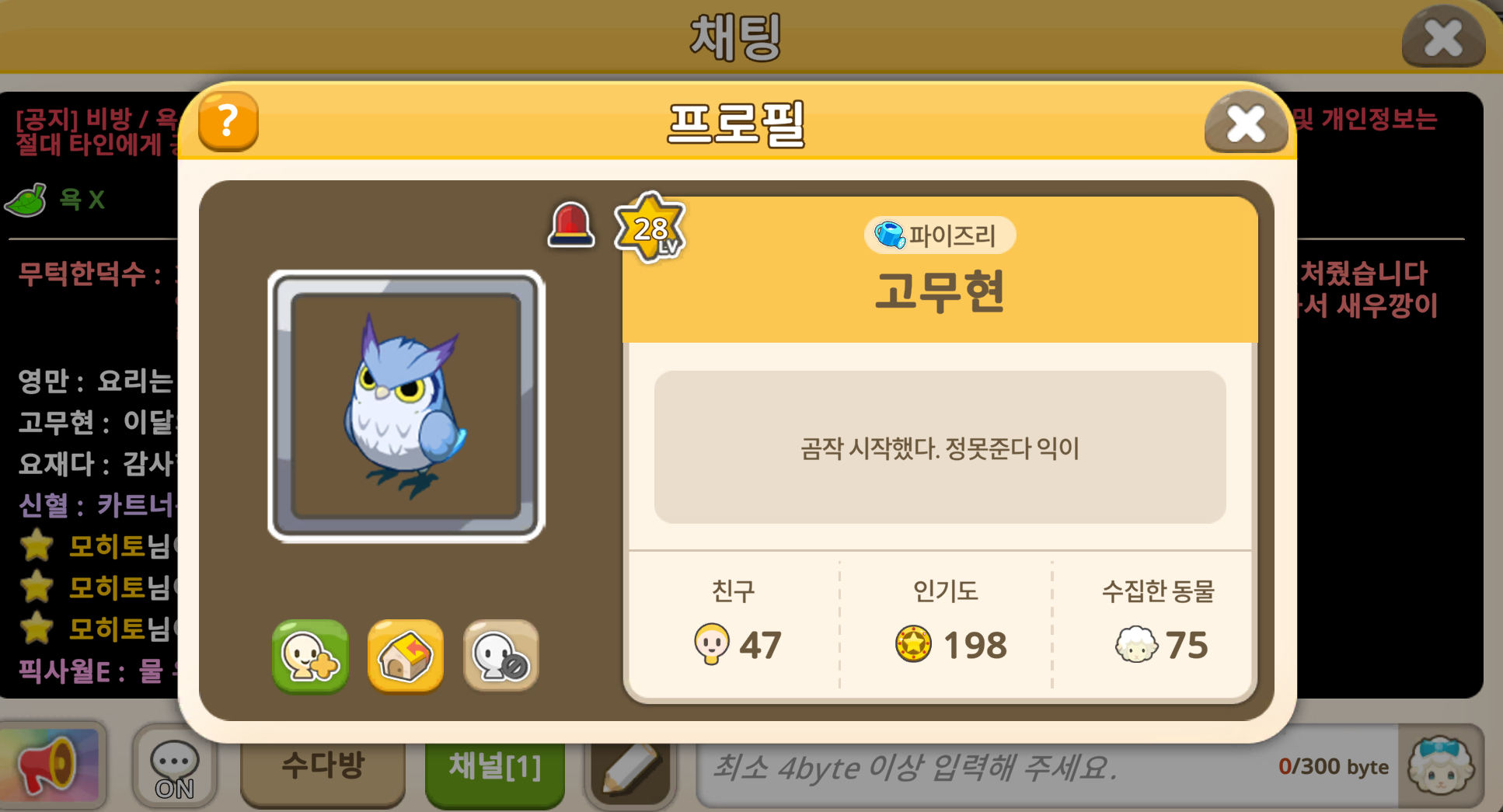This screenshot has height=812, width=1503.
Task: Open the 수다방 chat room tab
Action: 323,768
